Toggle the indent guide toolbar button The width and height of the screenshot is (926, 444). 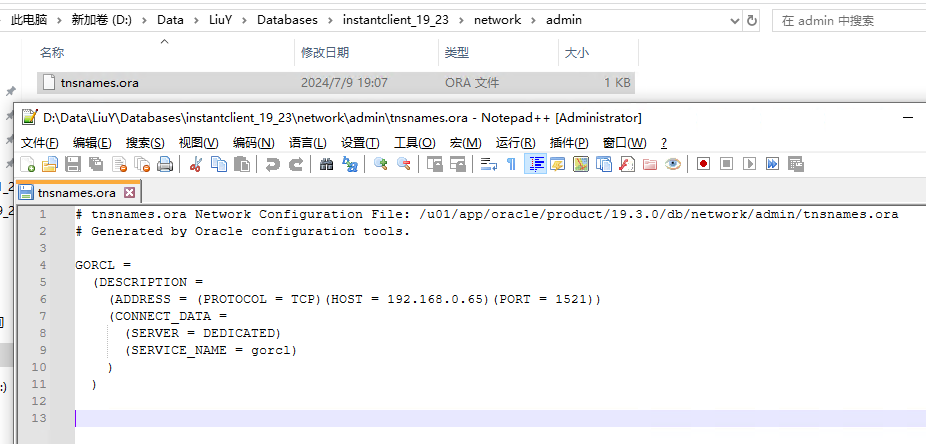point(535,164)
